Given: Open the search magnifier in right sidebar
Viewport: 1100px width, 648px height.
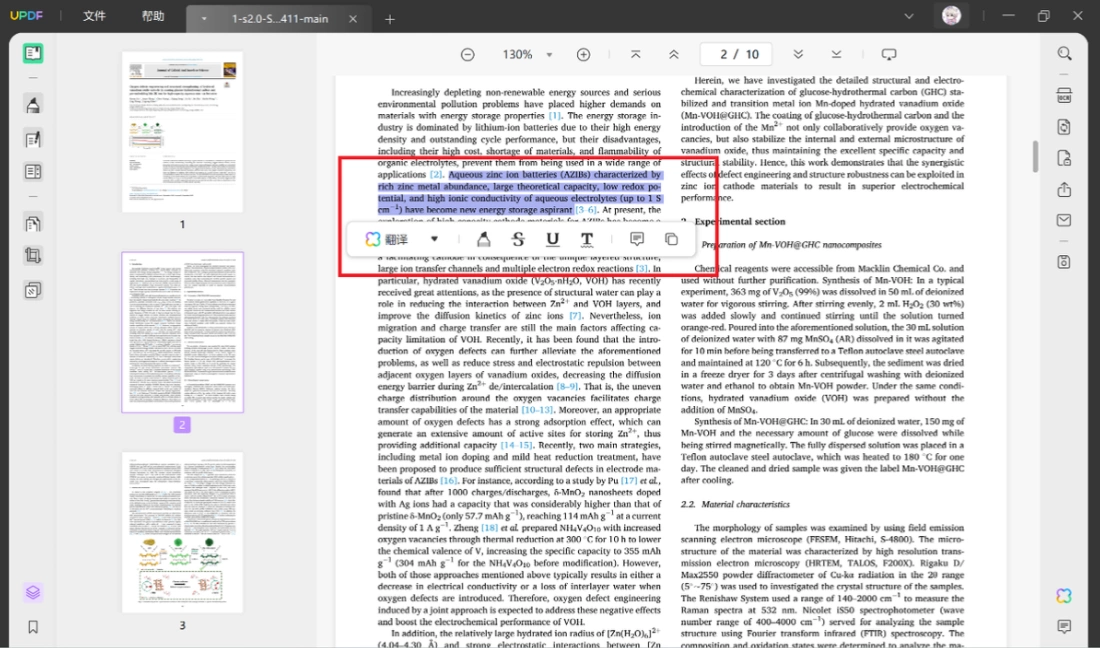Looking at the screenshot, I should coord(1064,54).
